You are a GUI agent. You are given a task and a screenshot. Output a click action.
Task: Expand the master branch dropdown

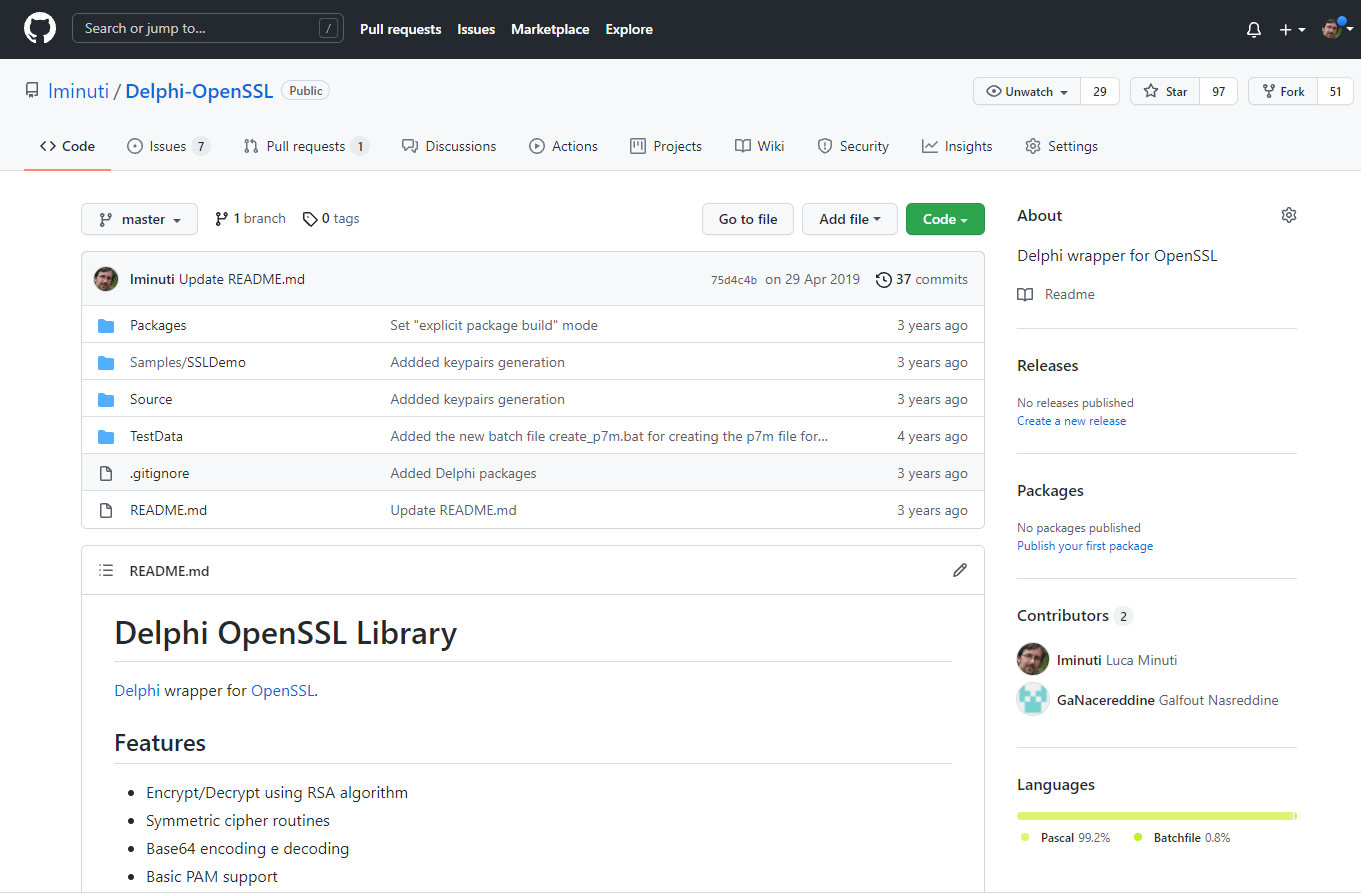(x=139, y=219)
